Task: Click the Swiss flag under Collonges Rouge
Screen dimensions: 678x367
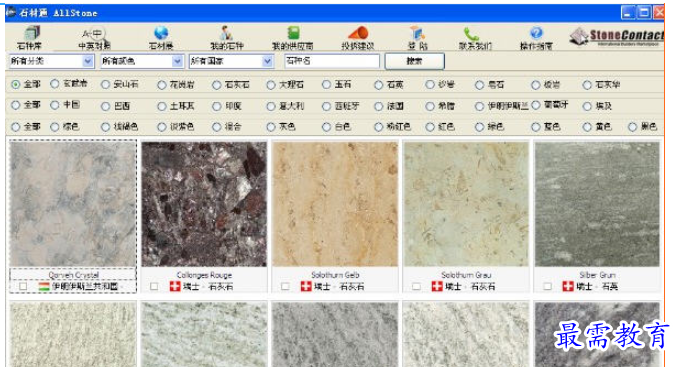Action: pos(175,286)
